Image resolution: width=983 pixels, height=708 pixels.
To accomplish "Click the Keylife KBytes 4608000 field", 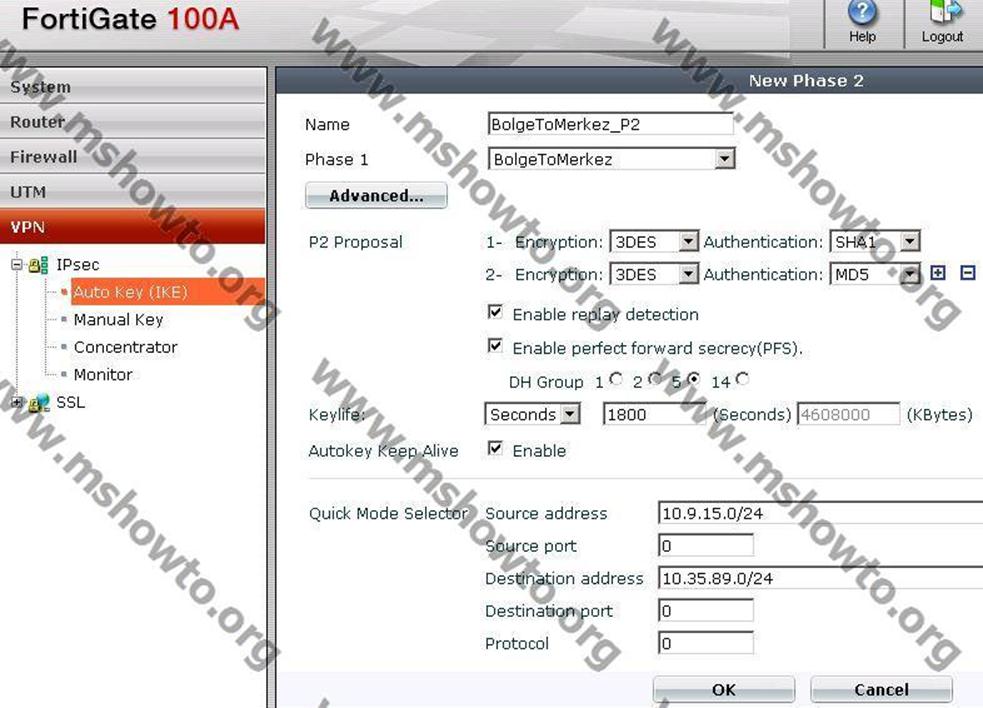I will coord(849,415).
